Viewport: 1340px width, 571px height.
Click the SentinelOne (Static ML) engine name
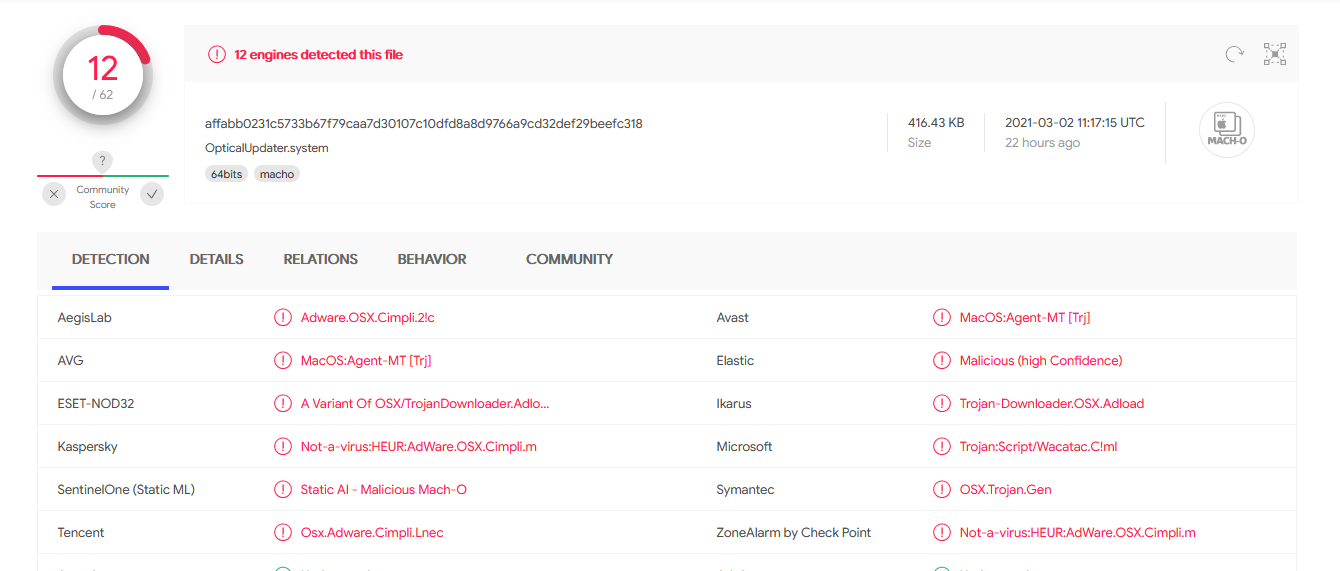(x=126, y=490)
